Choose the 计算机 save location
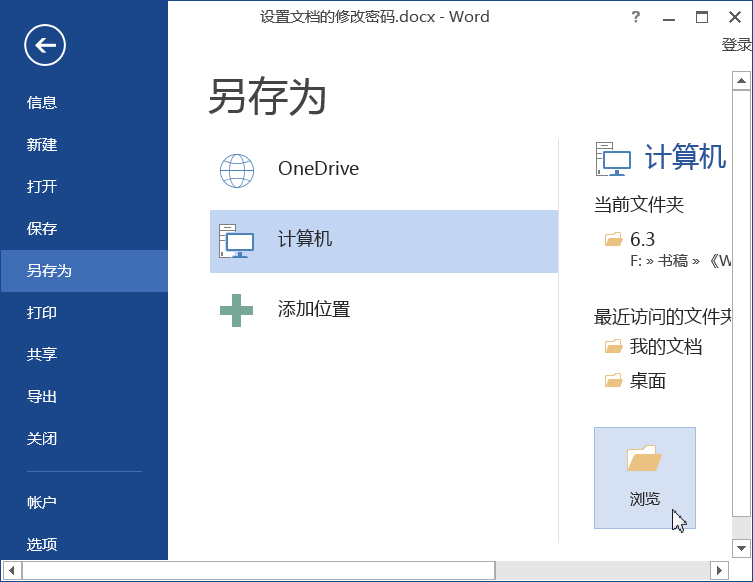Screen dimensions: 753x582 coord(384,241)
